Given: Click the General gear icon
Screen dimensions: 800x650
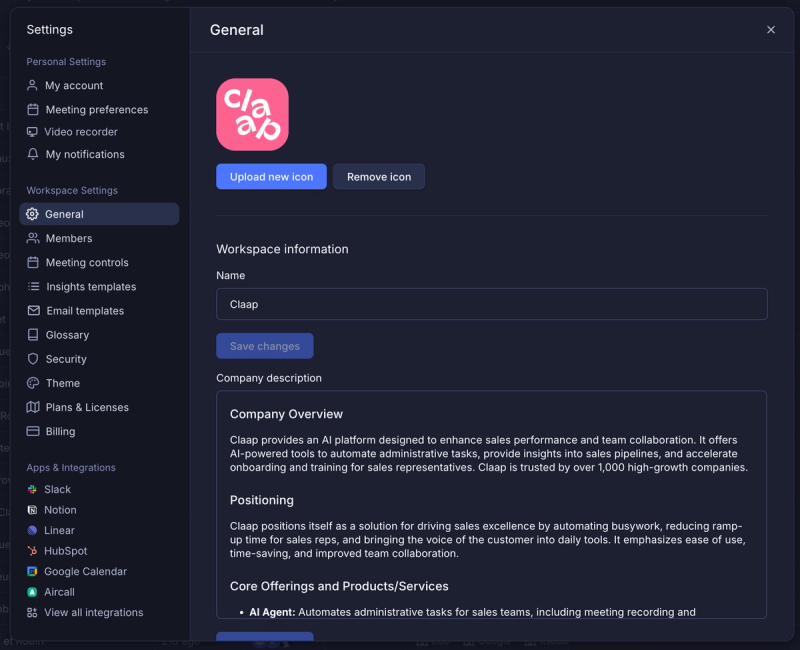Looking at the screenshot, I should coord(32,214).
